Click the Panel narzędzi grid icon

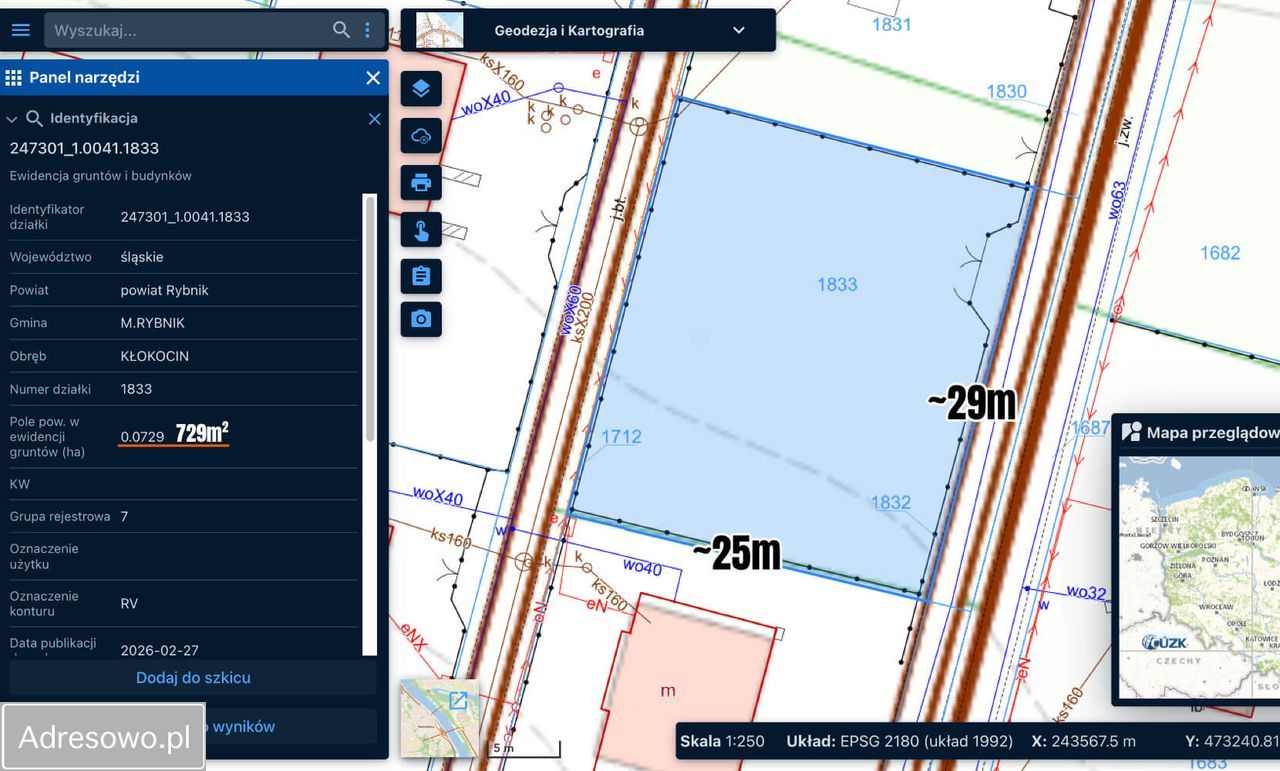click(14, 78)
